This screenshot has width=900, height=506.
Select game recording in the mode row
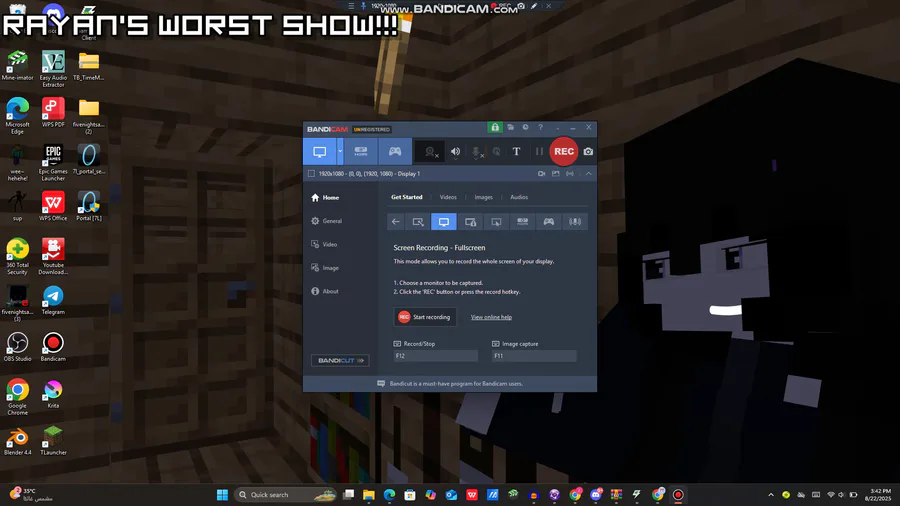549,222
